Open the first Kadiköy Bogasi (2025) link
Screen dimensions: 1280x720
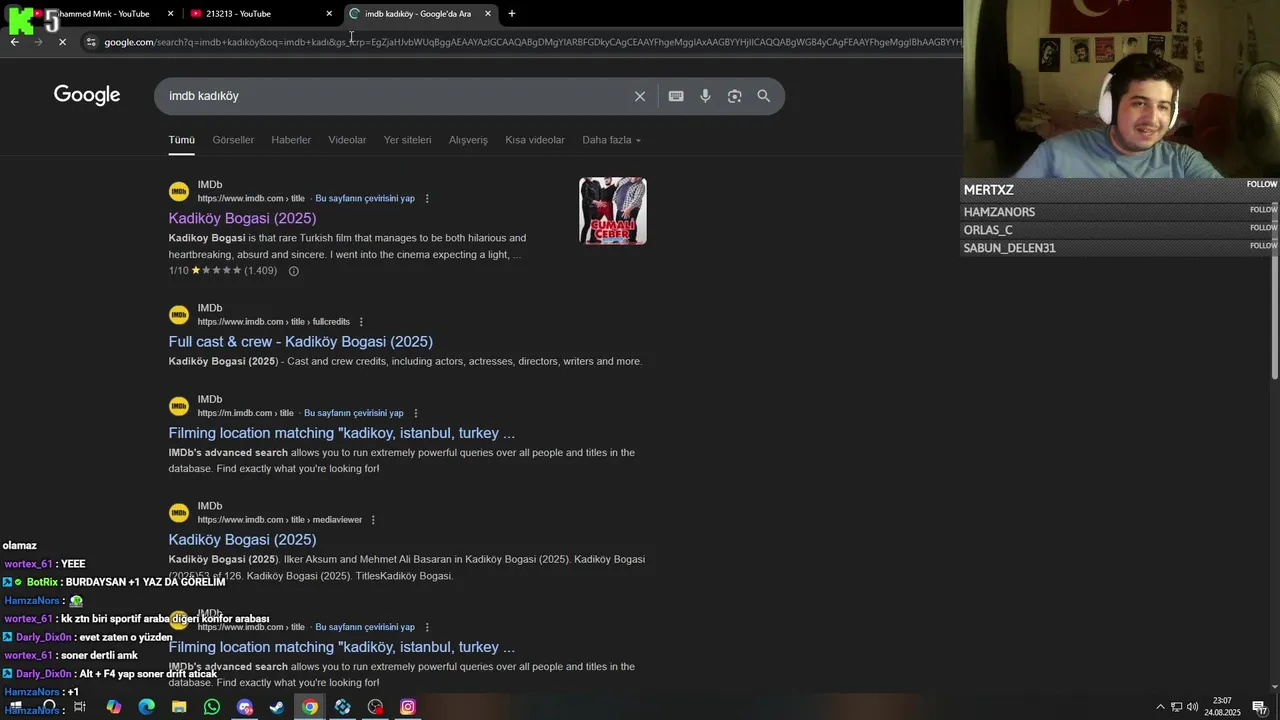[242, 218]
